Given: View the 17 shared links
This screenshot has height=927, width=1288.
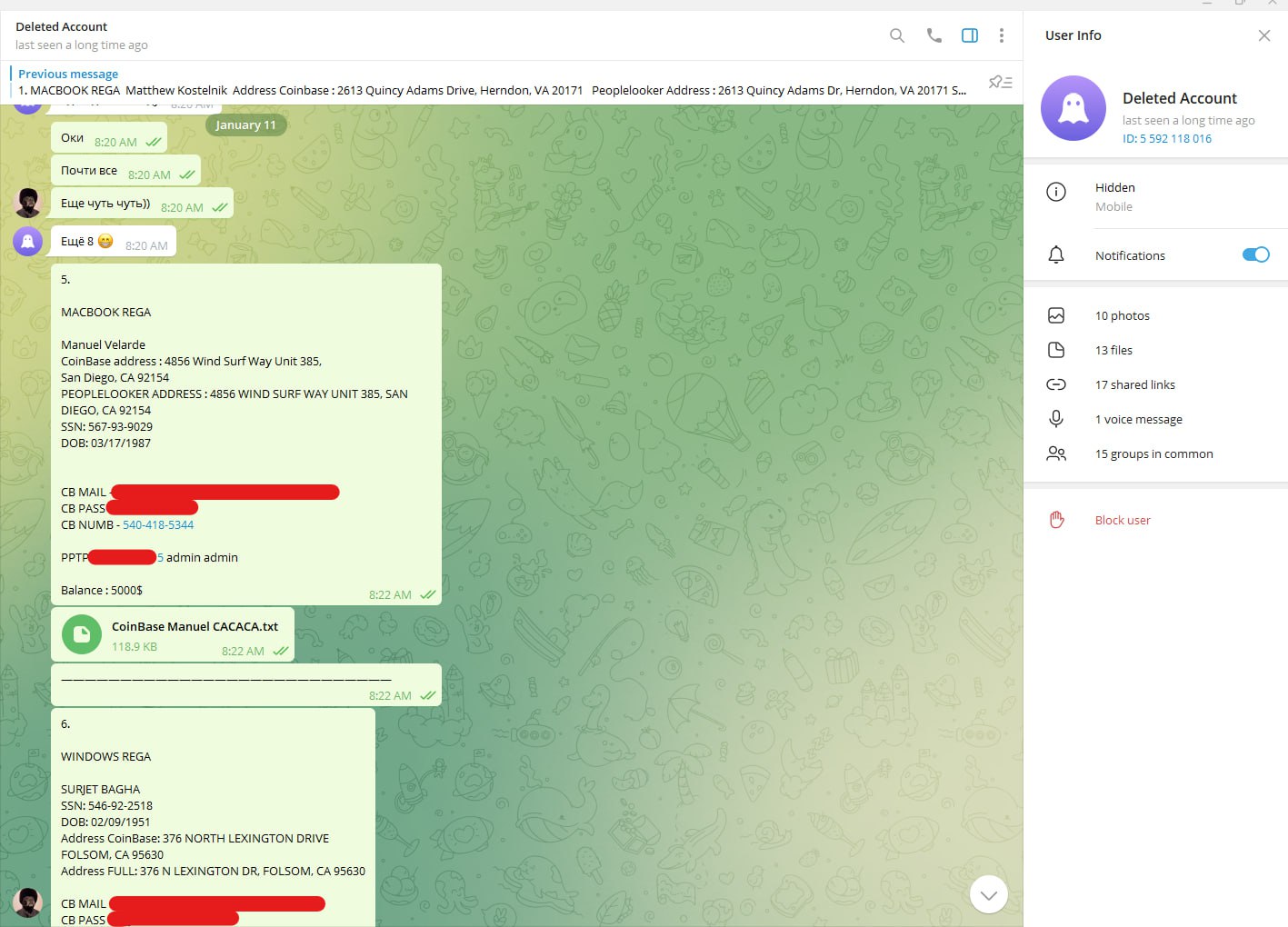Looking at the screenshot, I should coord(1155,384).
